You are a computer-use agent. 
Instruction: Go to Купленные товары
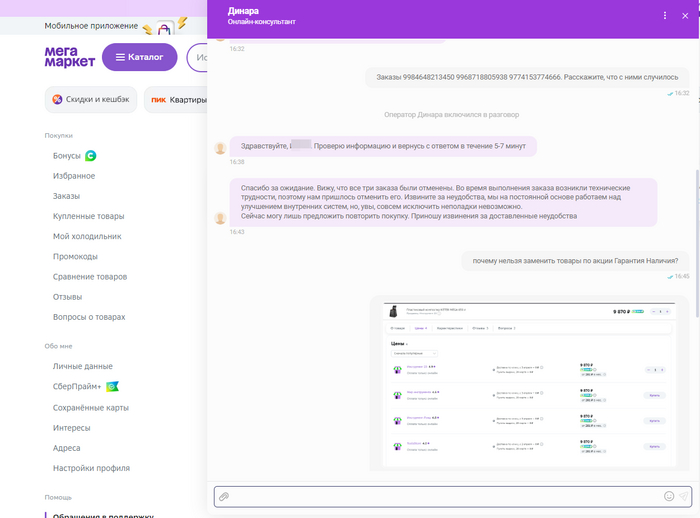click(88, 216)
